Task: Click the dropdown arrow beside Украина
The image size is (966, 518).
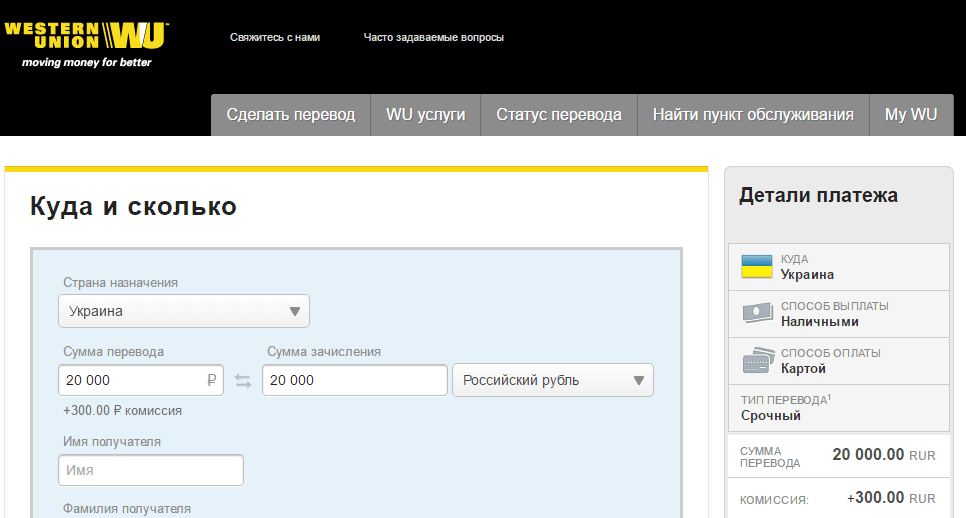Action: point(295,311)
